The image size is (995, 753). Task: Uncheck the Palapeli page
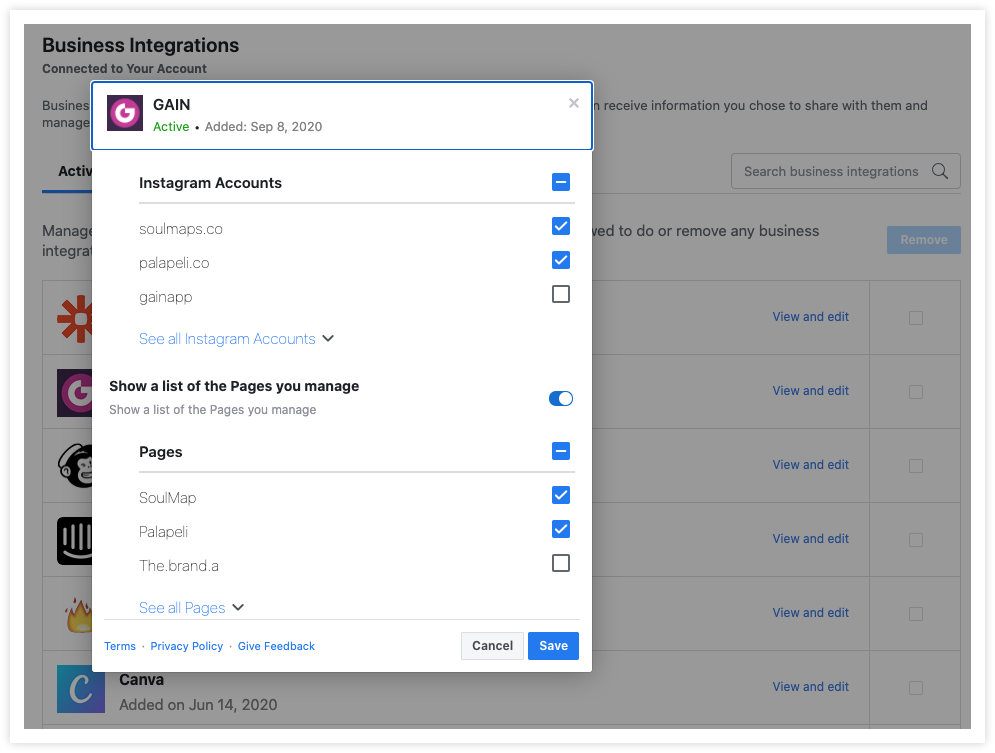point(561,529)
